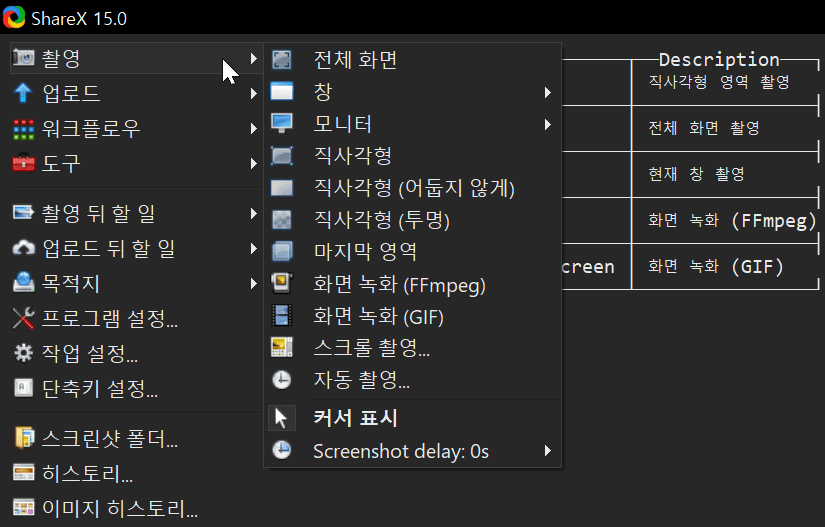Click the fullscreen icon beside 전체 화면
The width and height of the screenshot is (825, 527).
click(281, 59)
